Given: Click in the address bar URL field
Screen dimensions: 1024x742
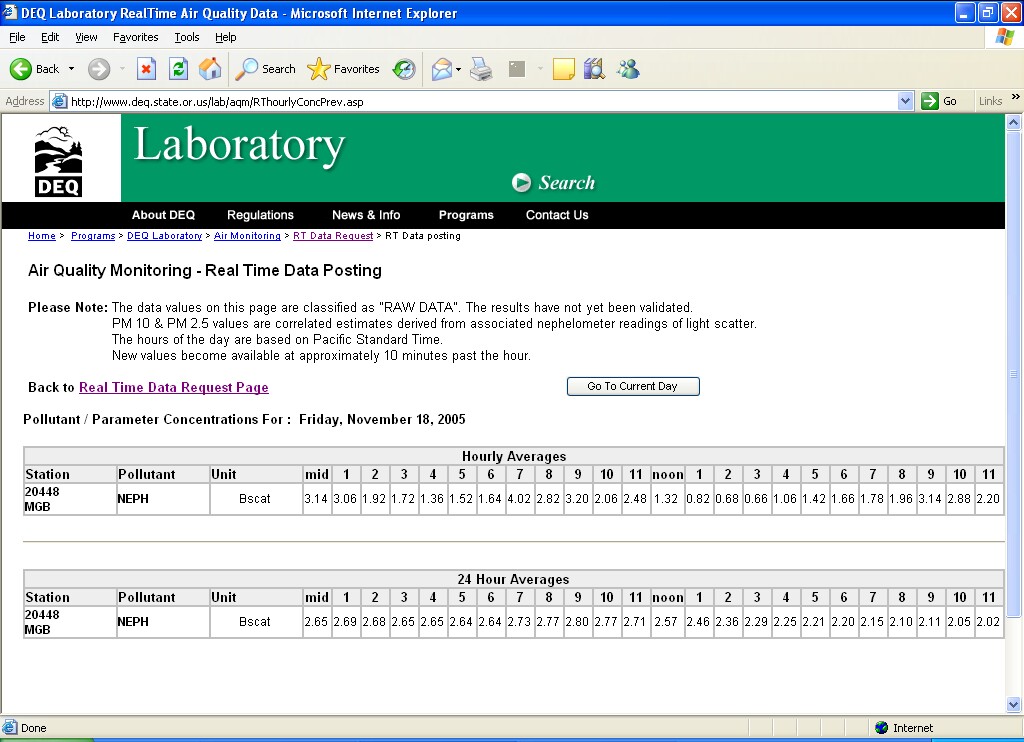Looking at the screenshot, I should coord(480,101).
